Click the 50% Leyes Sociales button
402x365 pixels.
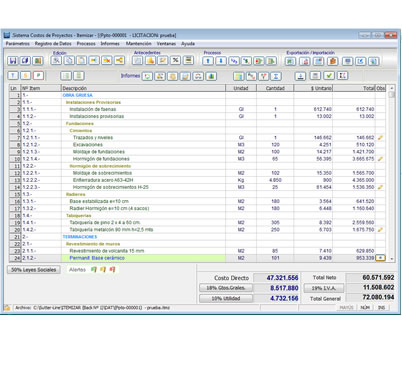34,270
